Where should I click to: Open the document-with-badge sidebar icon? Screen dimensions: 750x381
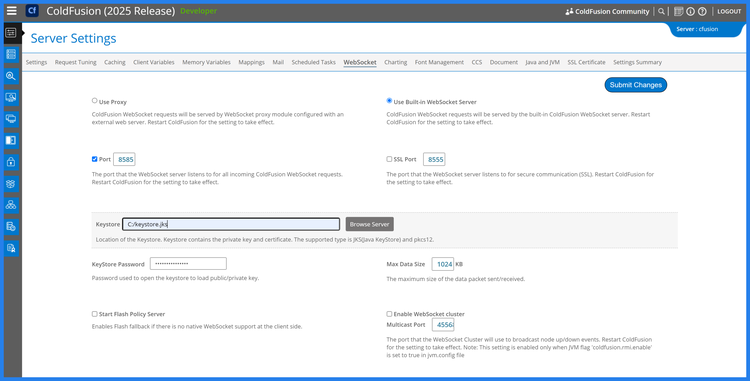11,248
